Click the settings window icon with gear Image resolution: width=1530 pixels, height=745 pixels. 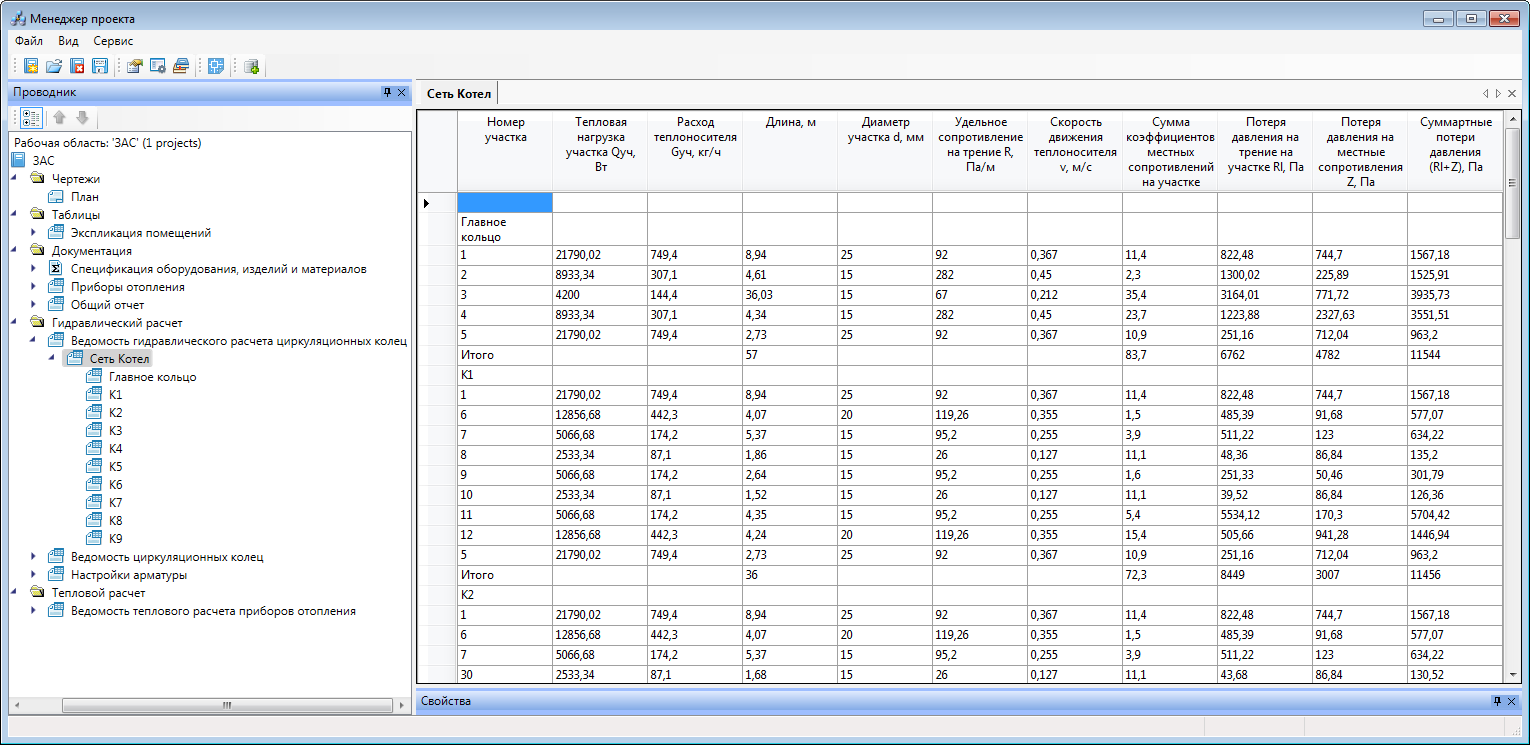pos(157,66)
